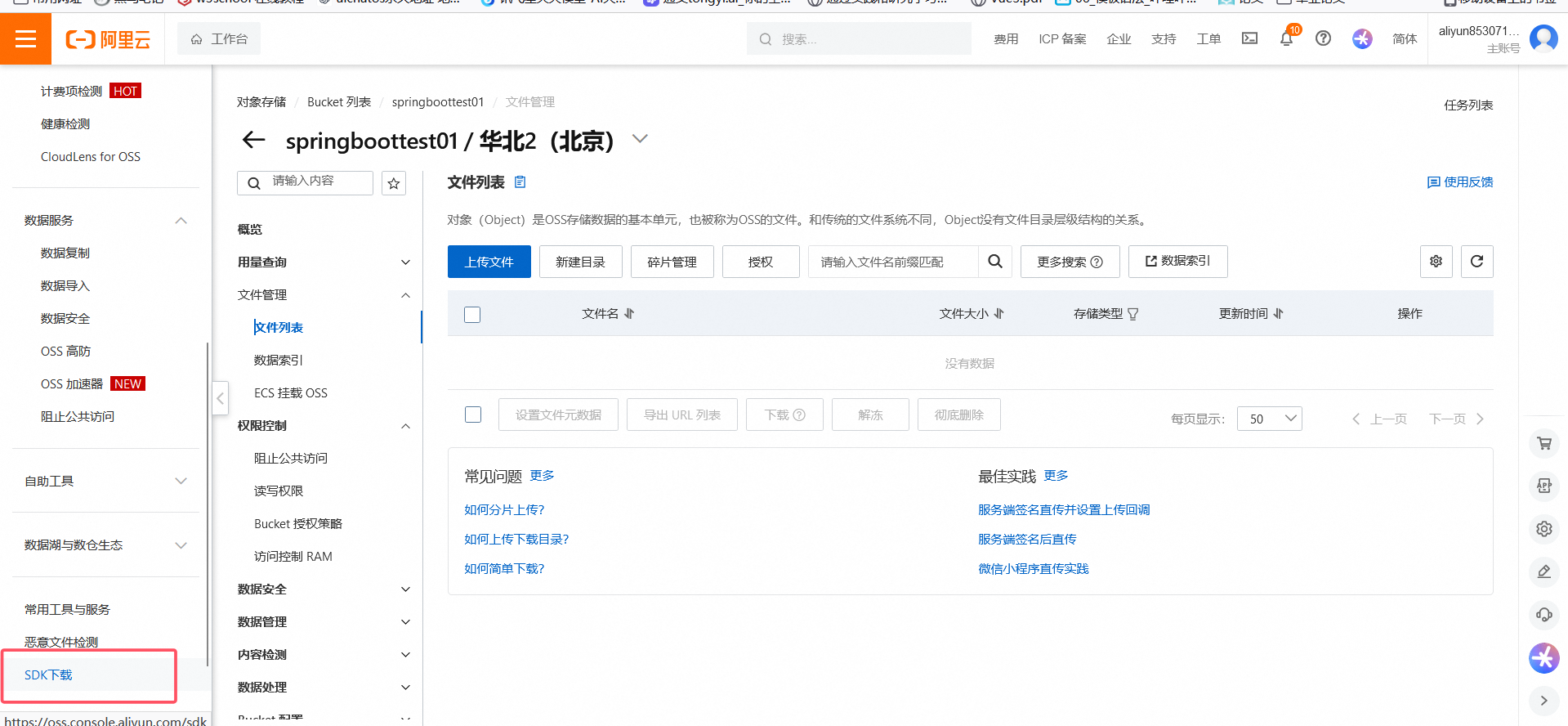Image resolution: width=1568 pixels, height=726 pixels.
Task: Open the hamburger main menu
Action: pyautogui.click(x=25, y=38)
